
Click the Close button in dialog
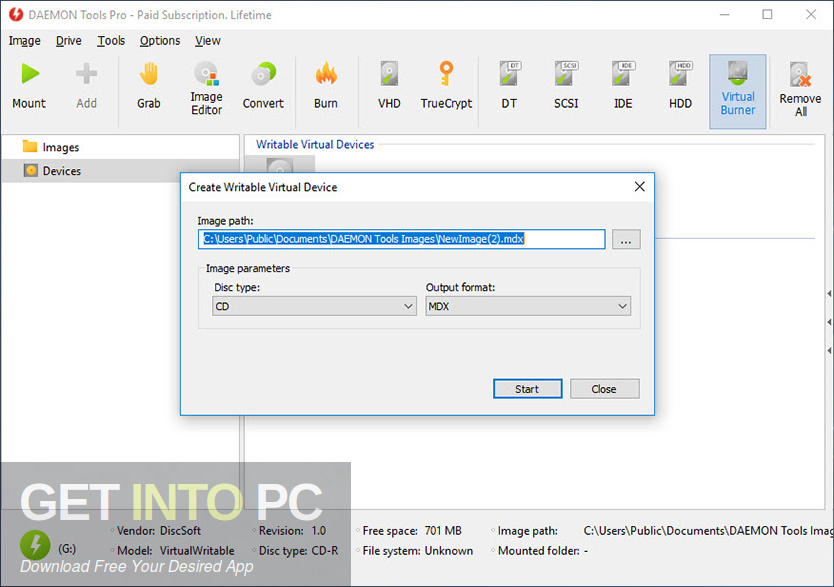click(604, 389)
